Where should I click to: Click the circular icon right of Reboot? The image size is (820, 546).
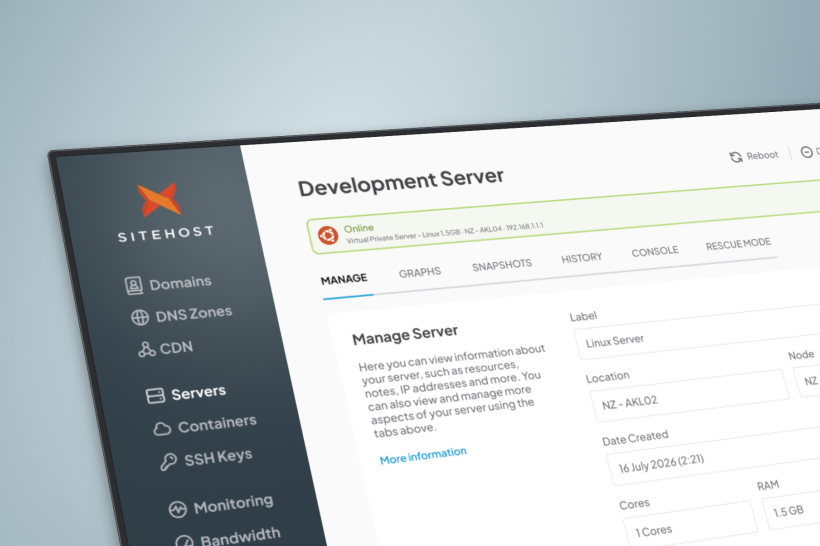tap(806, 152)
